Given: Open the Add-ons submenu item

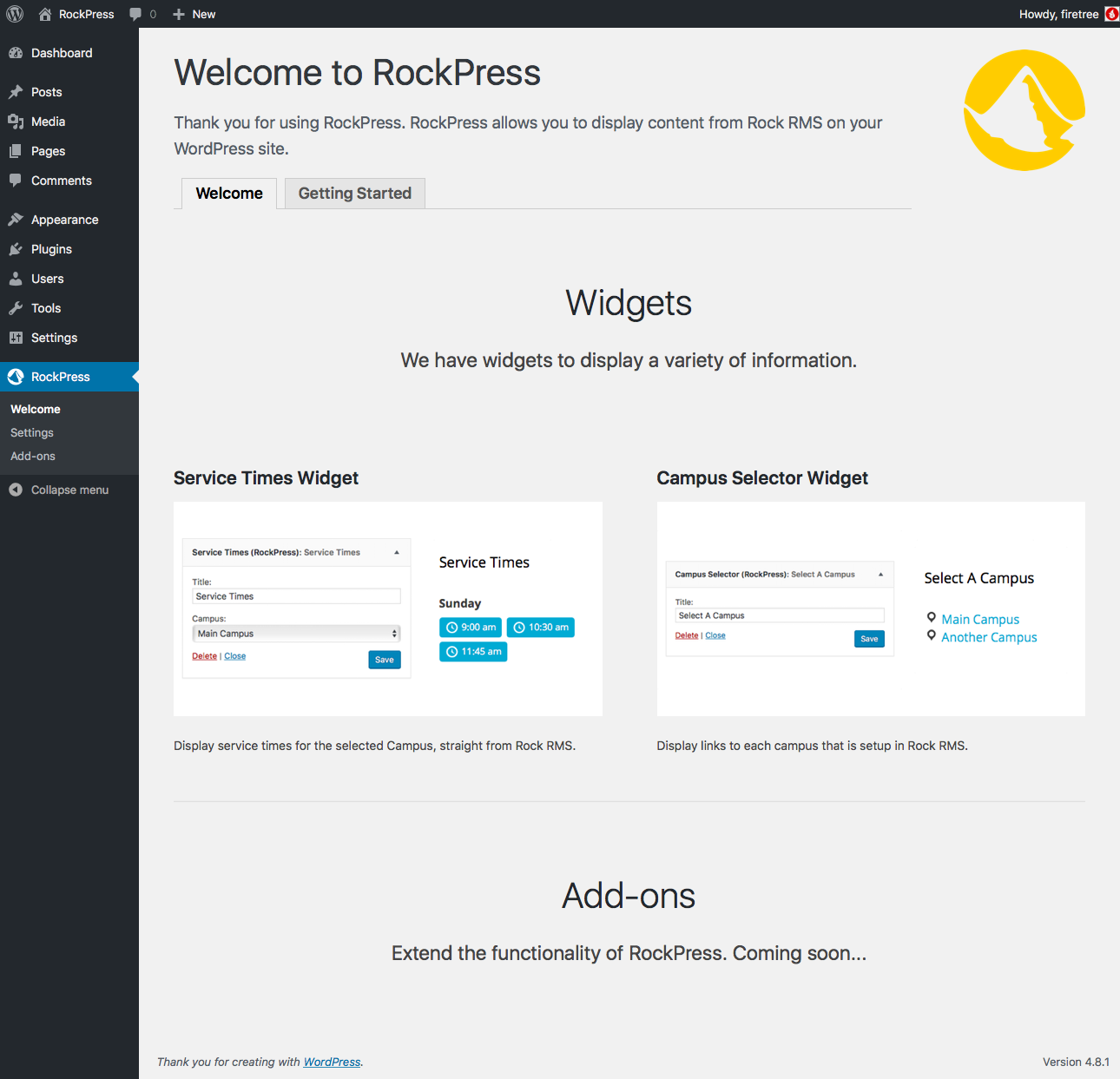Looking at the screenshot, I should (33, 456).
